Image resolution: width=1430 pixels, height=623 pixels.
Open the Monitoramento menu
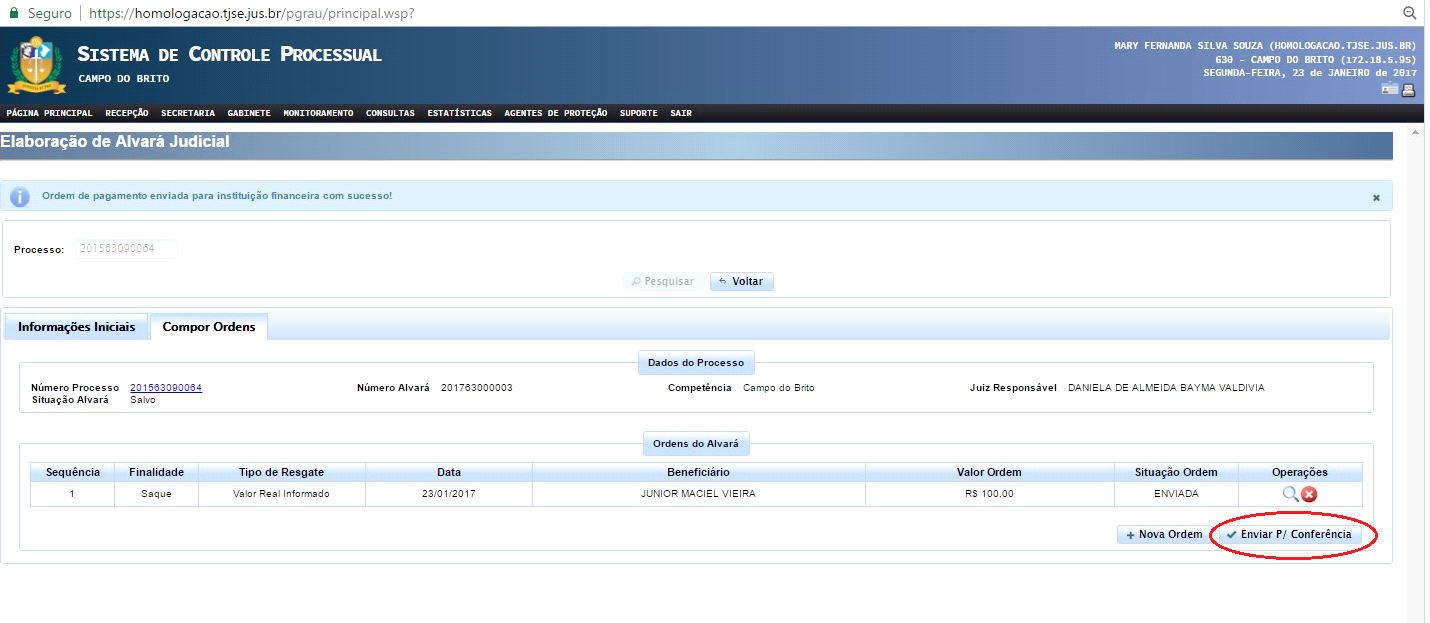(318, 113)
